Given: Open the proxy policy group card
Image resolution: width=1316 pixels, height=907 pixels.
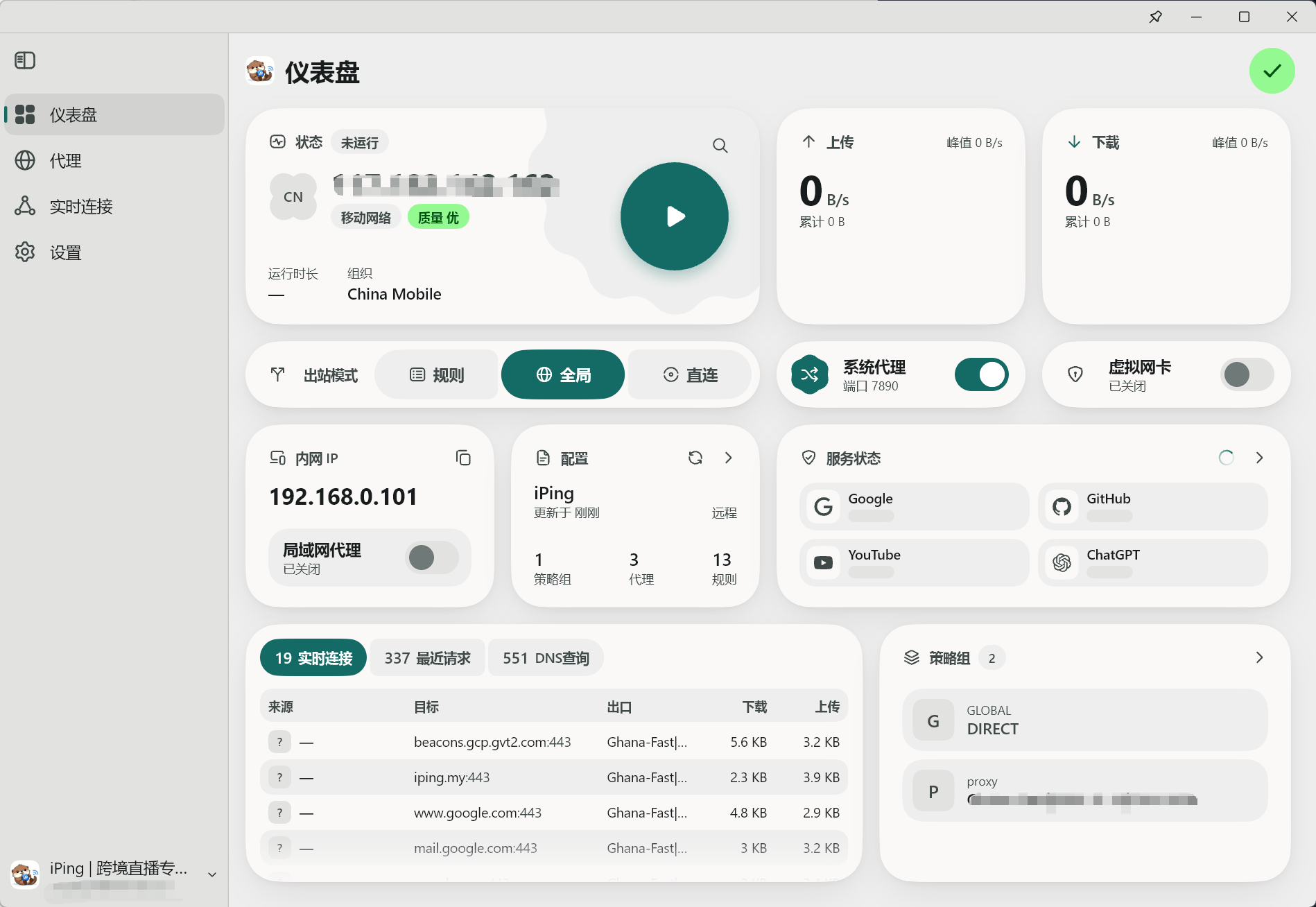Looking at the screenshot, I should (1084, 791).
